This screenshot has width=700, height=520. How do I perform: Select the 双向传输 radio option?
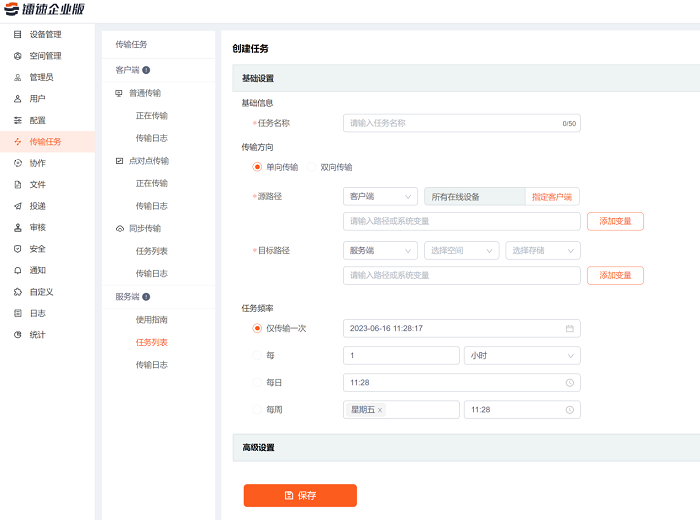312,167
